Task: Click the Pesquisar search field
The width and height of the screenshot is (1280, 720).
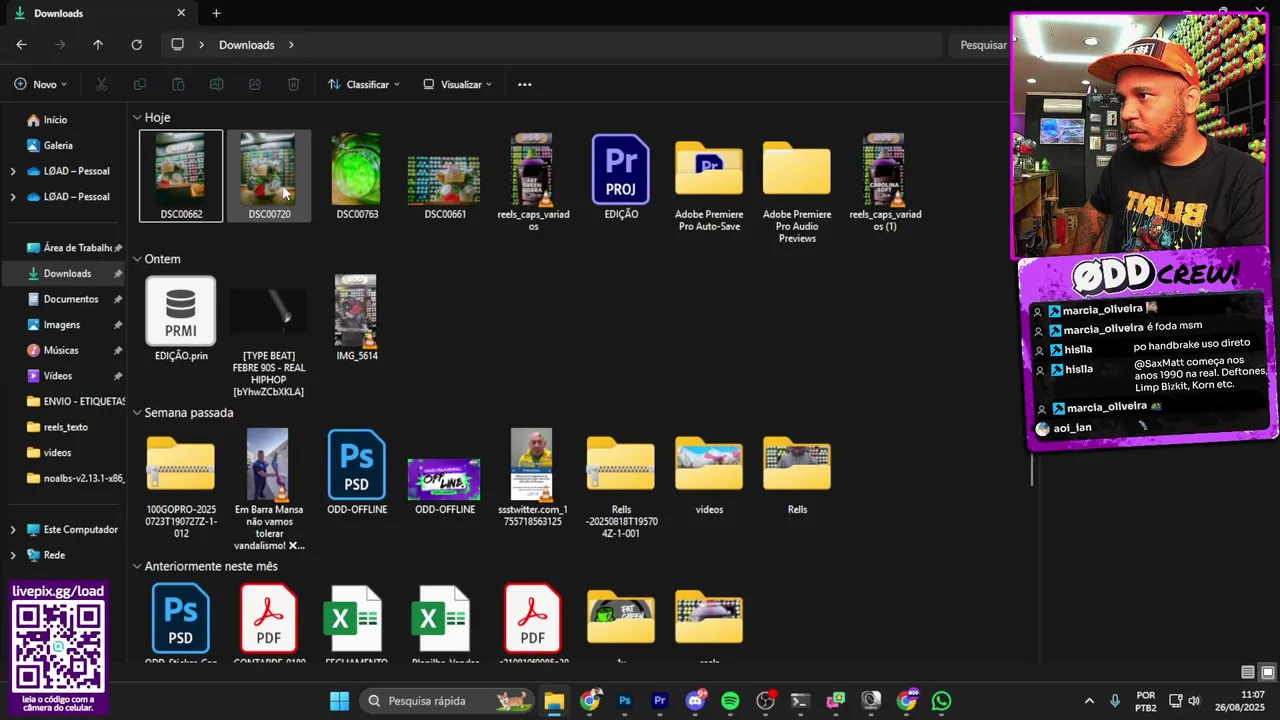Action: [x=982, y=45]
